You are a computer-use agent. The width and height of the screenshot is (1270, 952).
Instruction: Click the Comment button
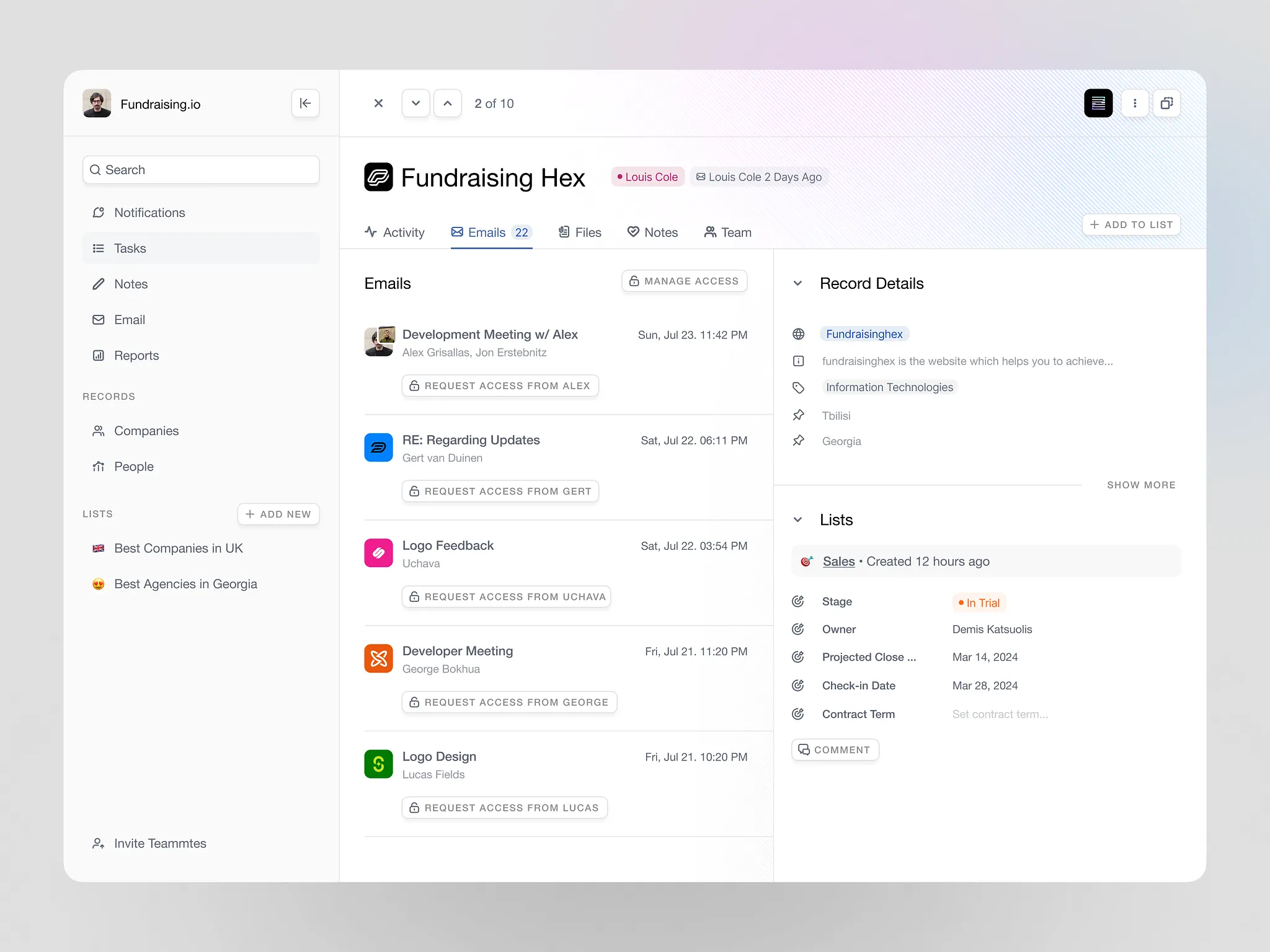[835, 749]
